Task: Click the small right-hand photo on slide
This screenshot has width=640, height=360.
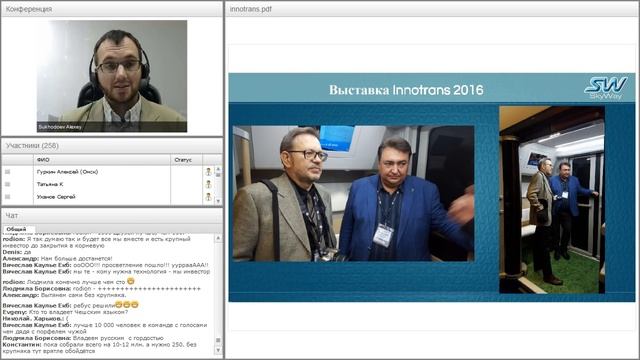Action: click(x=552, y=200)
